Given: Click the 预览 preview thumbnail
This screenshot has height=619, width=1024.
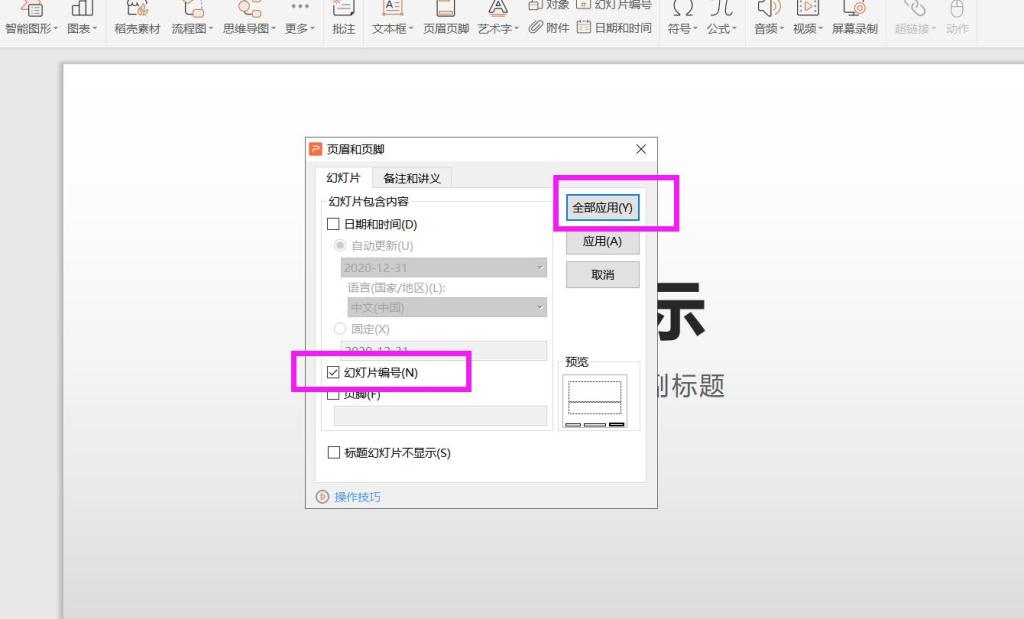Looking at the screenshot, I should [594, 400].
